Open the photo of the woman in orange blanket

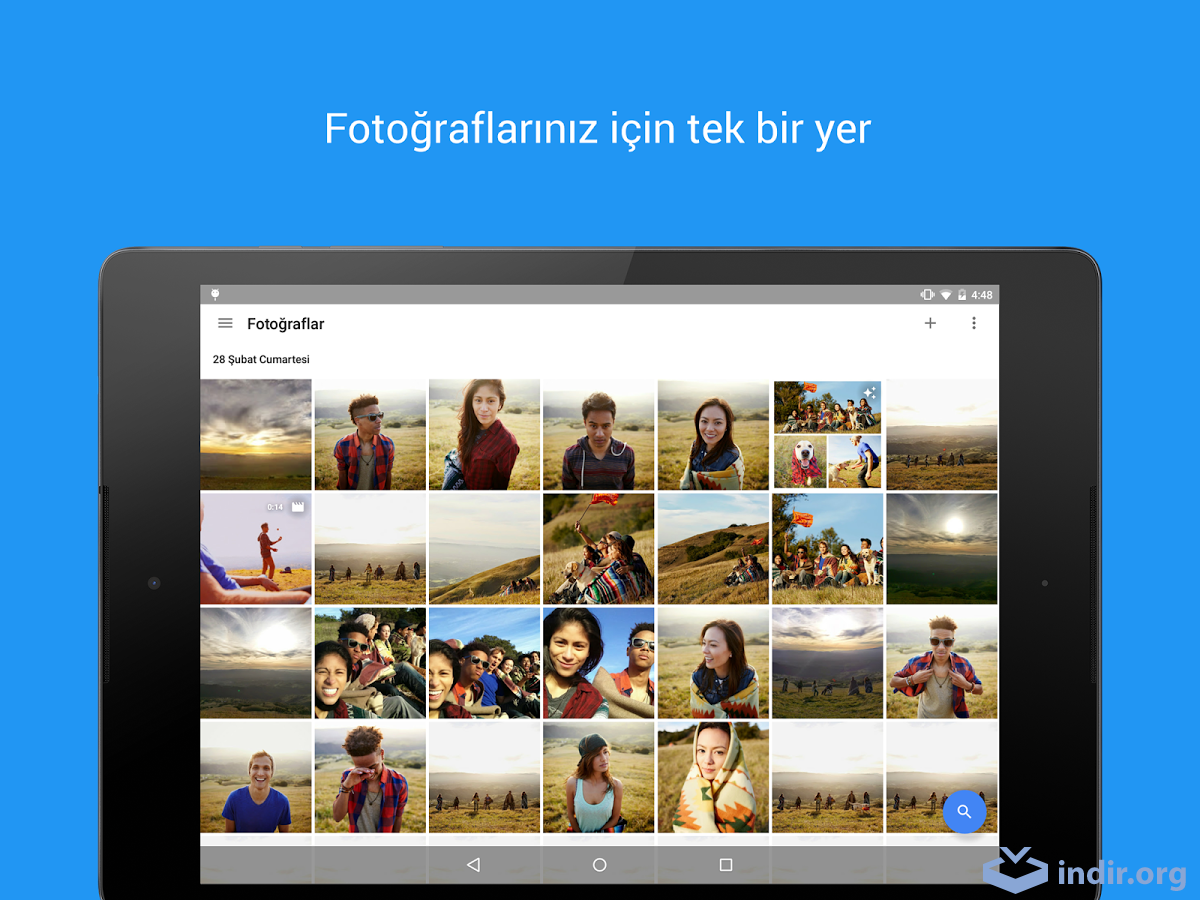pos(713,776)
